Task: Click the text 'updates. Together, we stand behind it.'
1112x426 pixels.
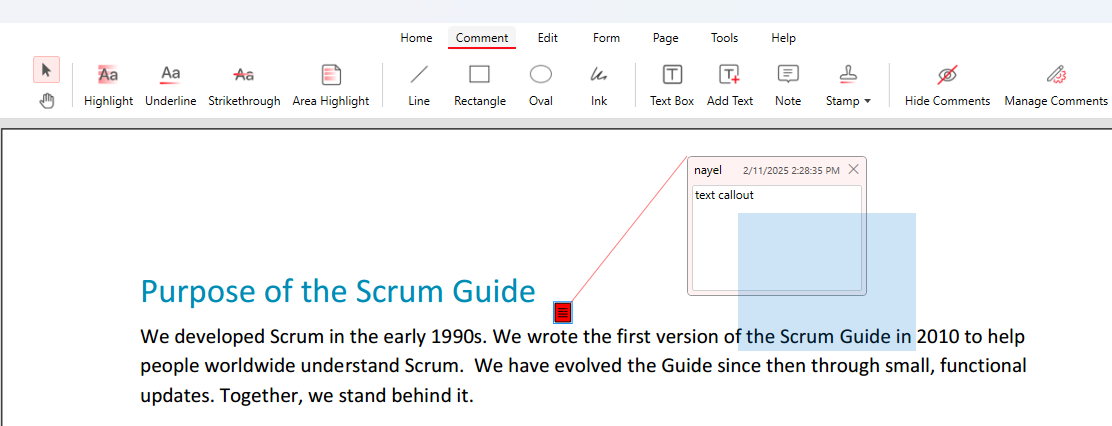Action: click(306, 396)
